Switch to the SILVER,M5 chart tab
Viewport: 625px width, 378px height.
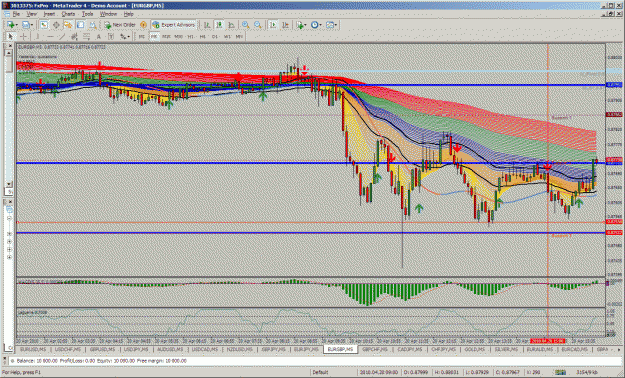coord(506,349)
